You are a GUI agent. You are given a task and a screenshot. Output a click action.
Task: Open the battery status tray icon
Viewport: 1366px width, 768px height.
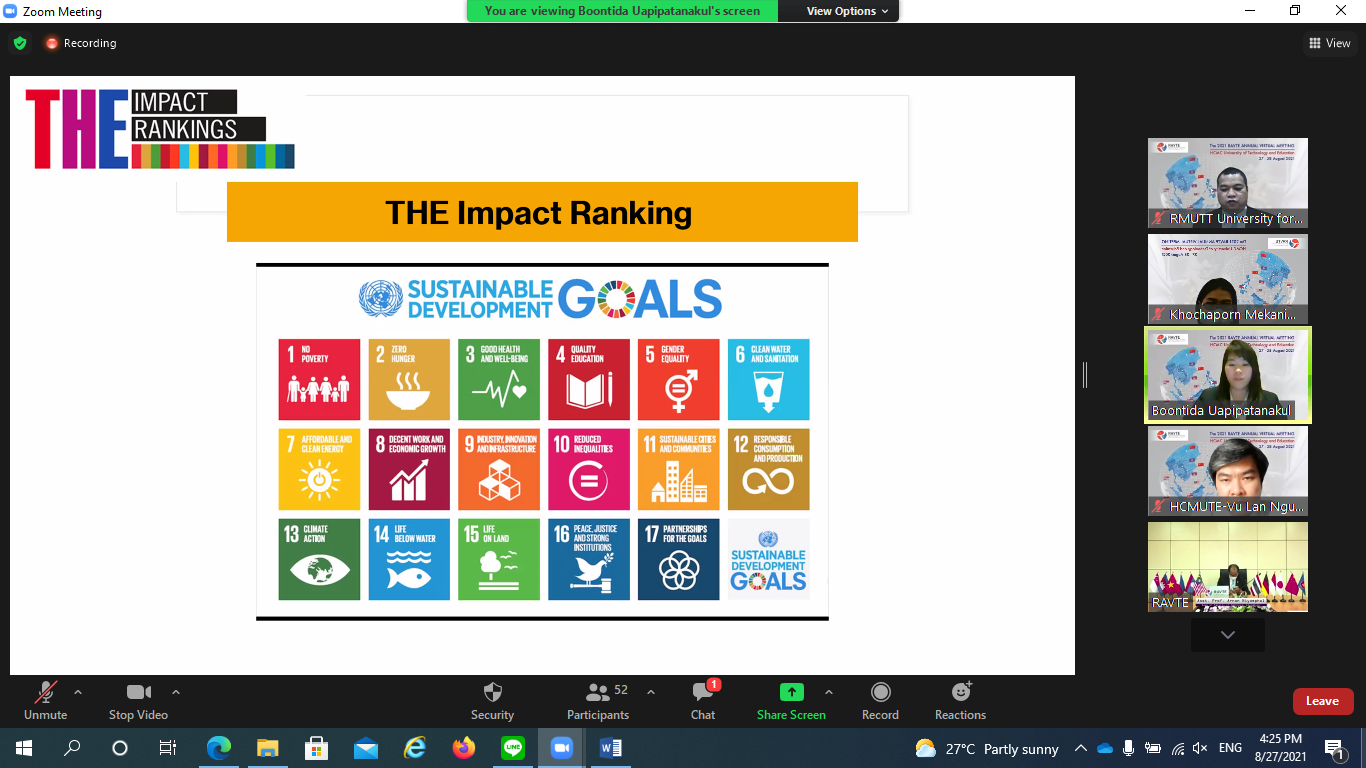click(1153, 748)
